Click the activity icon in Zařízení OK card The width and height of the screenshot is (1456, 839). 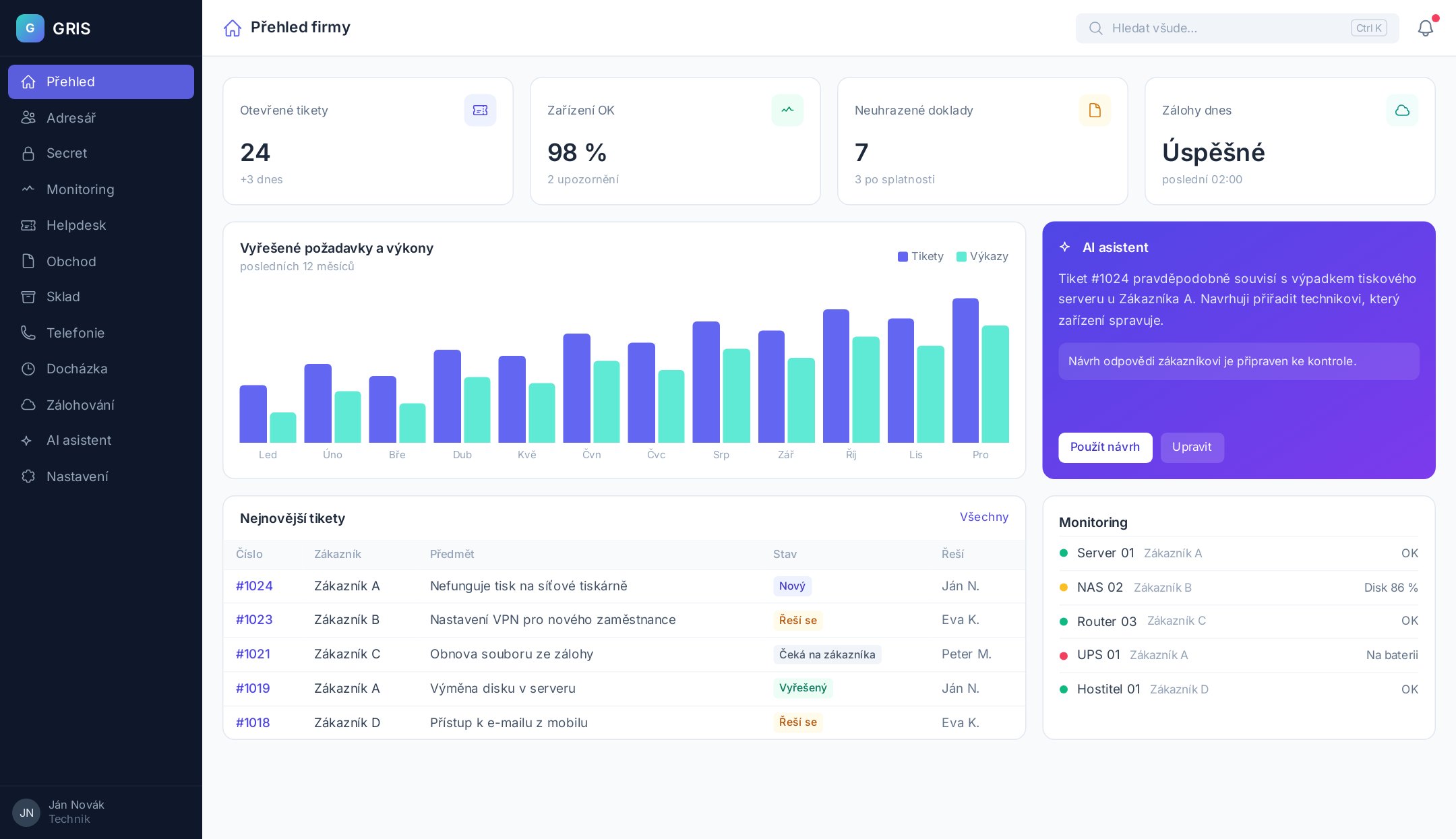click(x=787, y=110)
